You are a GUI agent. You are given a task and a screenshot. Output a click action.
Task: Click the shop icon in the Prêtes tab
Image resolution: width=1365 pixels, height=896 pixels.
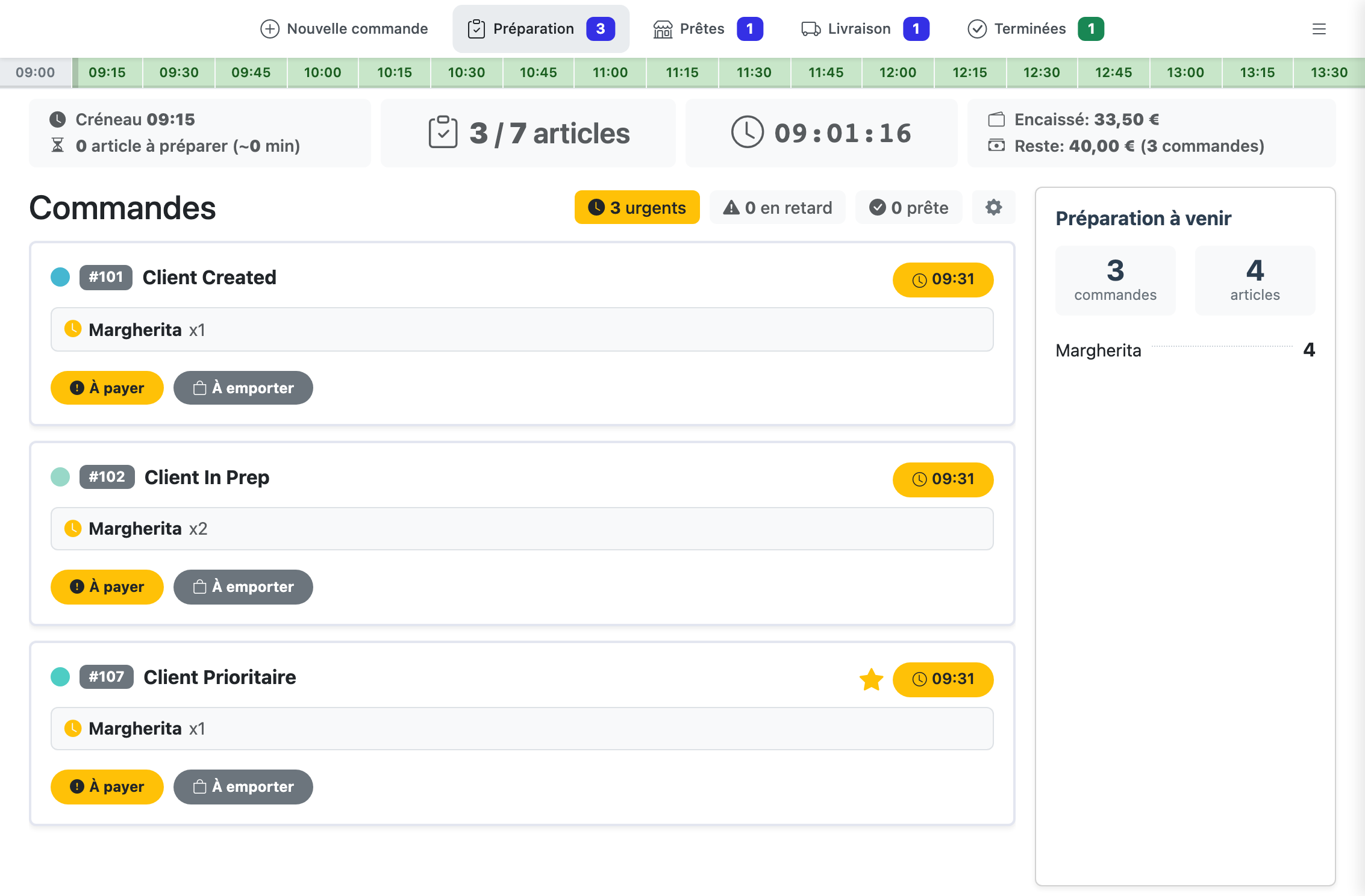[x=663, y=29]
